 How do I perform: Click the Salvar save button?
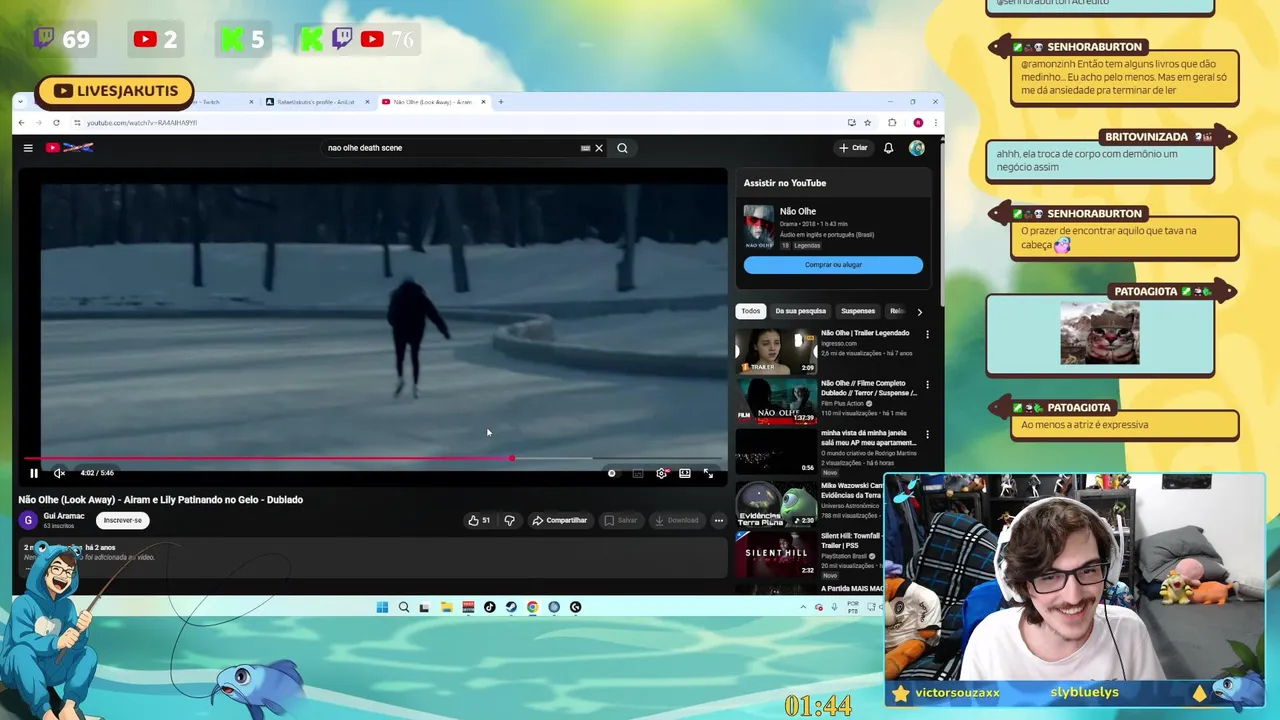[x=620, y=520]
